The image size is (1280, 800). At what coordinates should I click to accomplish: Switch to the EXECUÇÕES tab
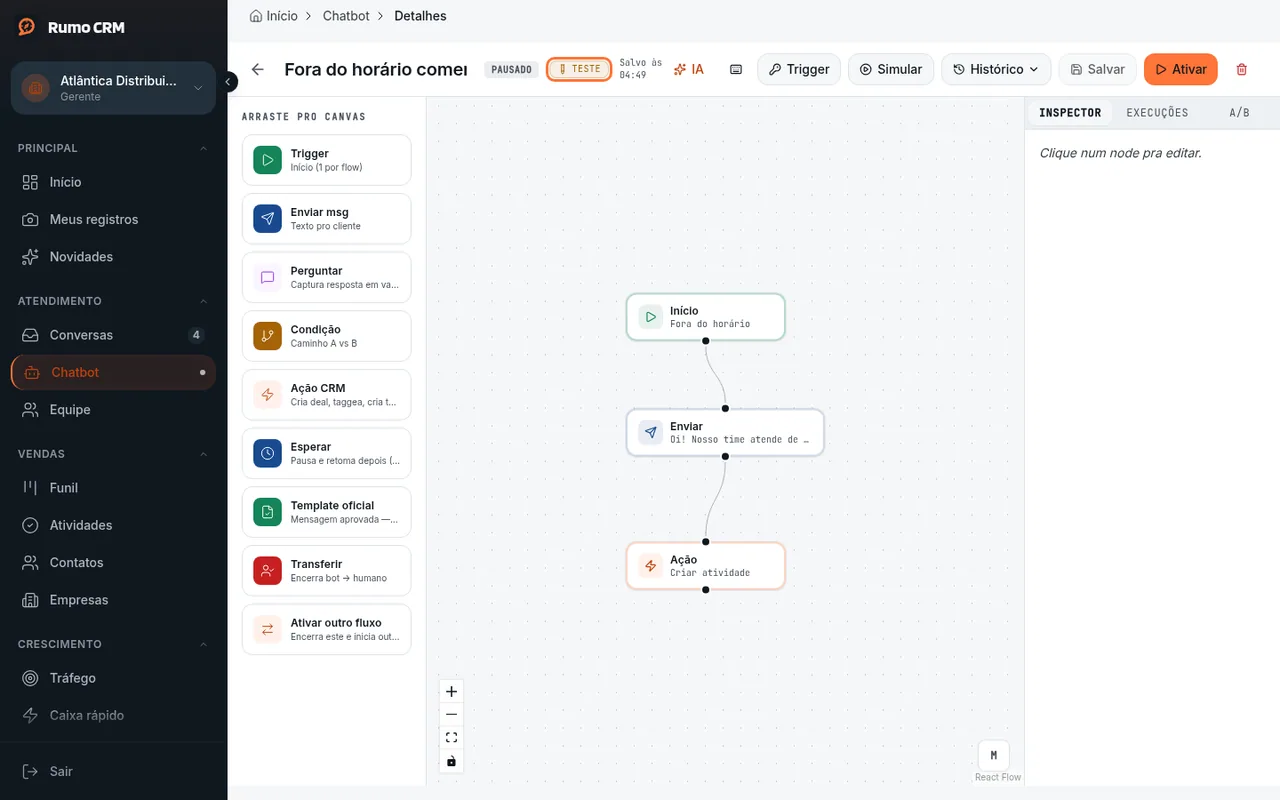tap(1157, 113)
